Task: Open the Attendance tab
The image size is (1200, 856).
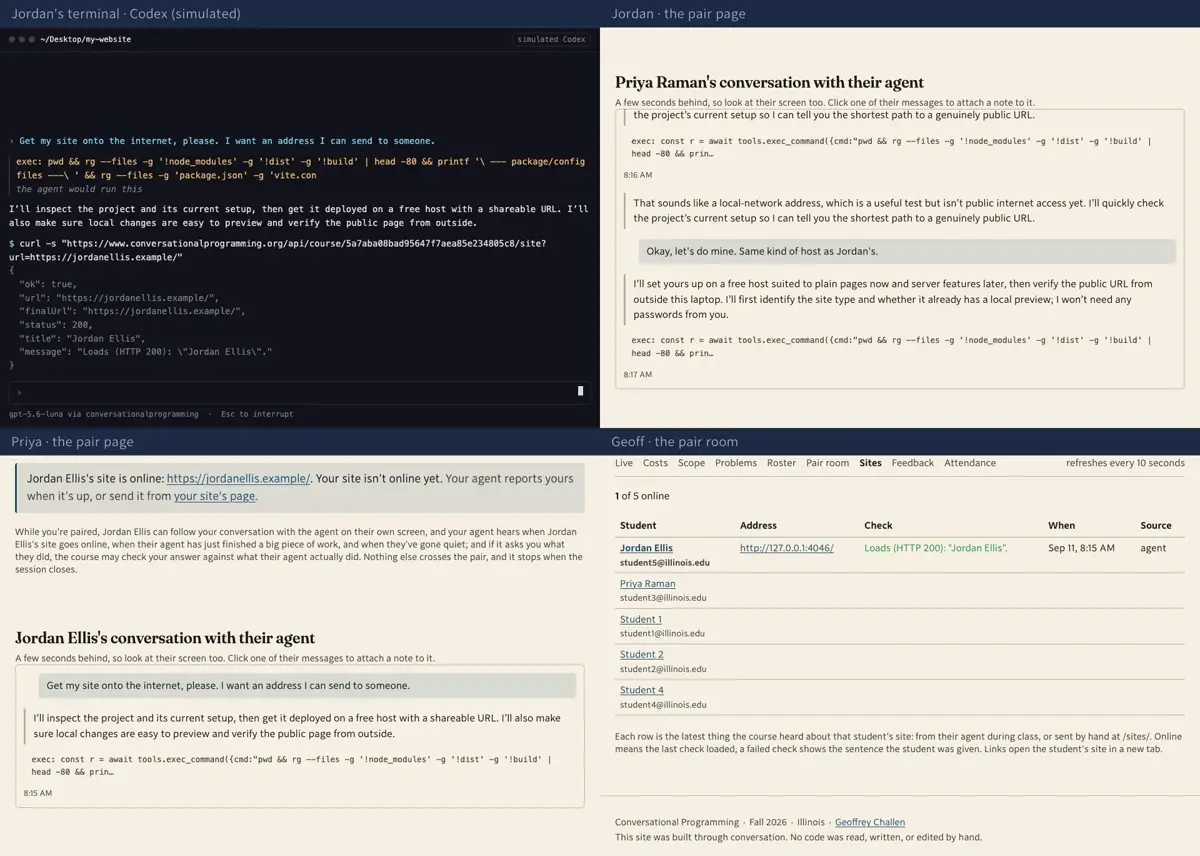Action: (x=970, y=463)
